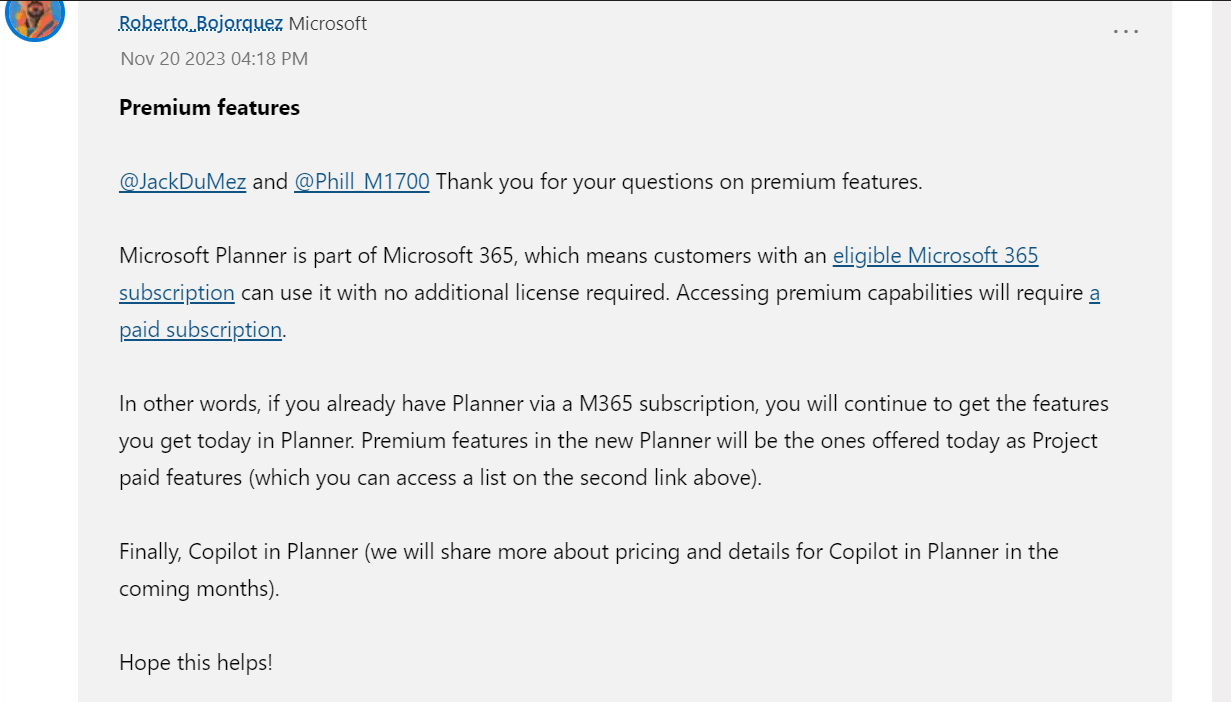Click the Microsoft label beside the author name
The width and height of the screenshot is (1231, 702).
click(328, 23)
